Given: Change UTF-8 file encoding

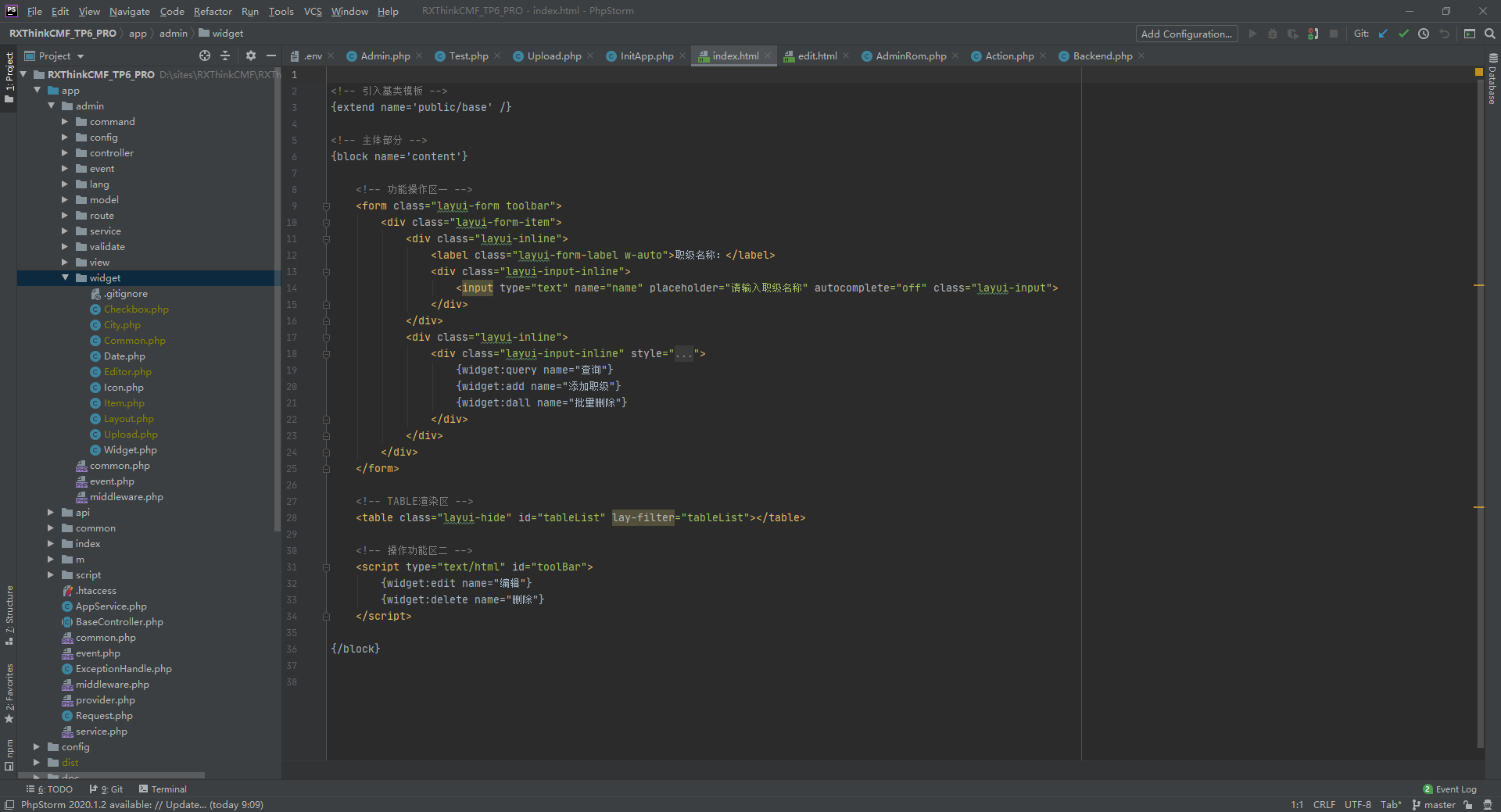Looking at the screenshot, I should [1358, 804].
